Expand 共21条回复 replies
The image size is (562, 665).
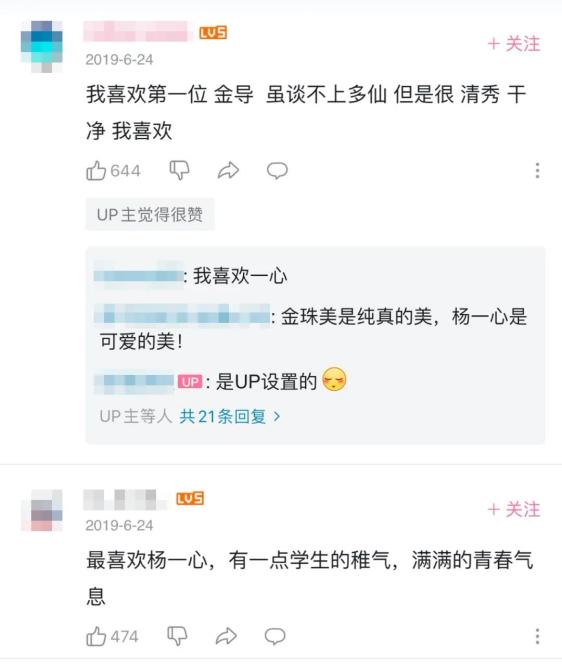(229, 416)
